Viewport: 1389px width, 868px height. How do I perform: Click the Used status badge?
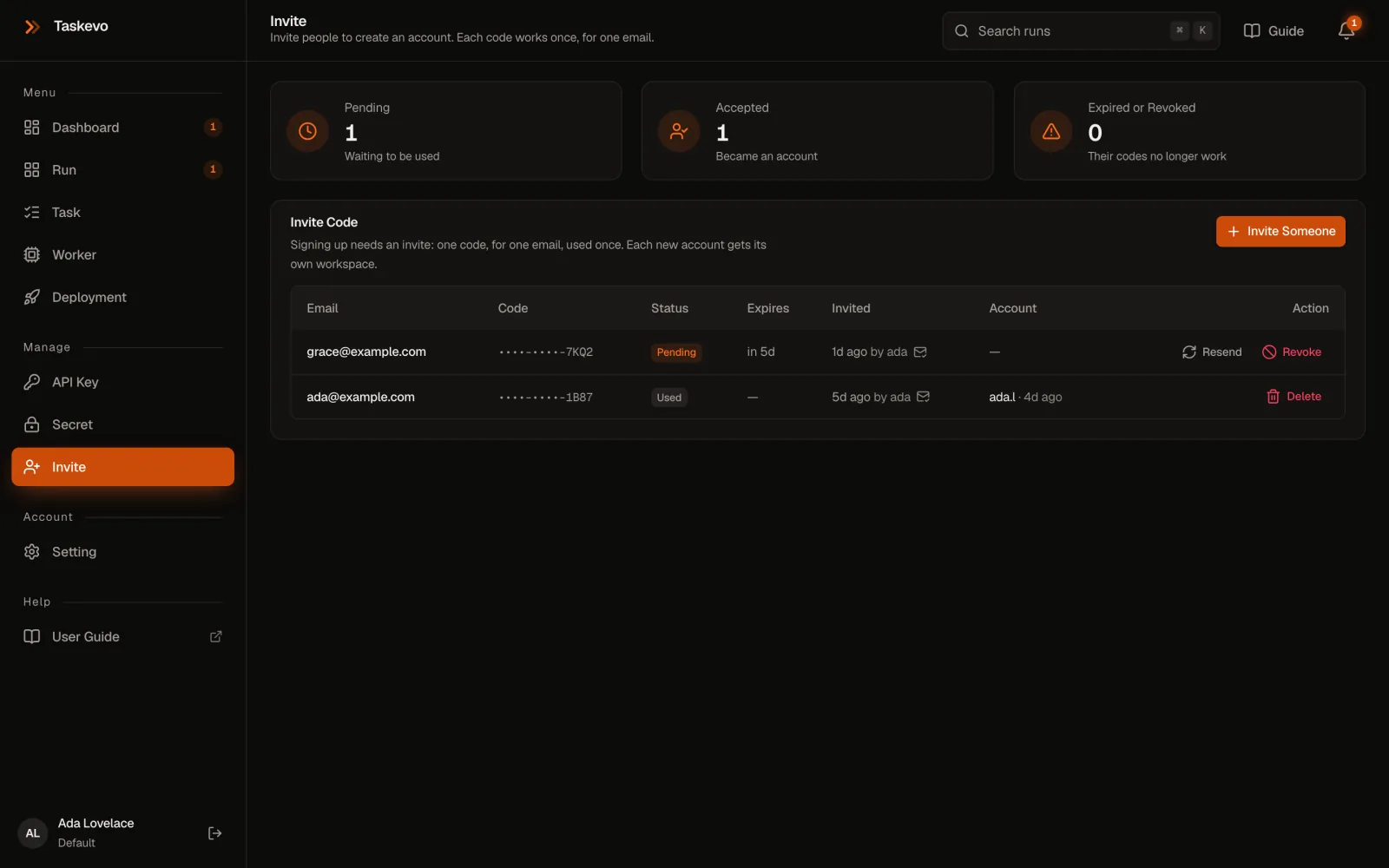[x=669, y=398]
